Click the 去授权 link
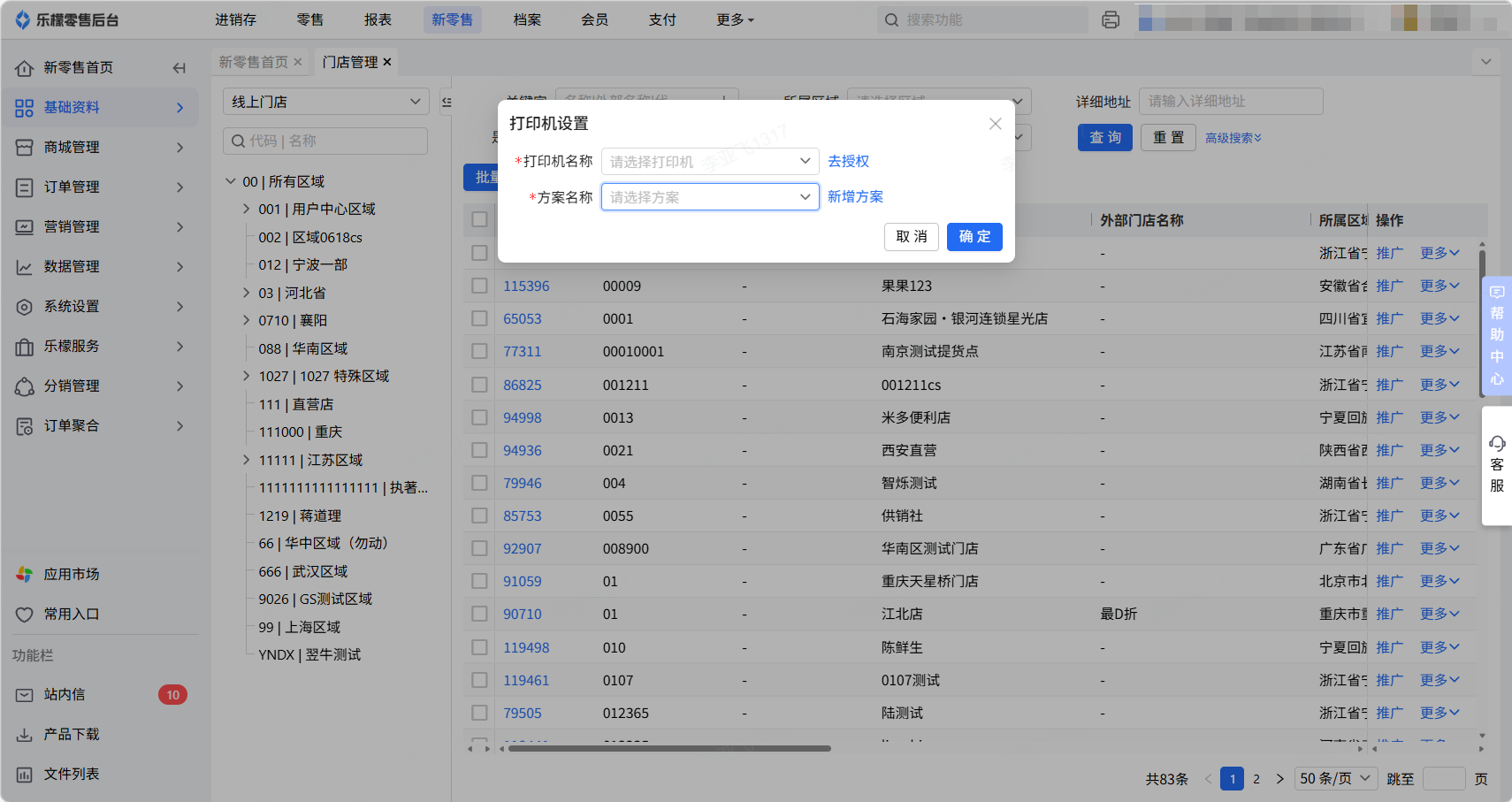Viewport: 1512px width, 802px height. click(848, 161)
